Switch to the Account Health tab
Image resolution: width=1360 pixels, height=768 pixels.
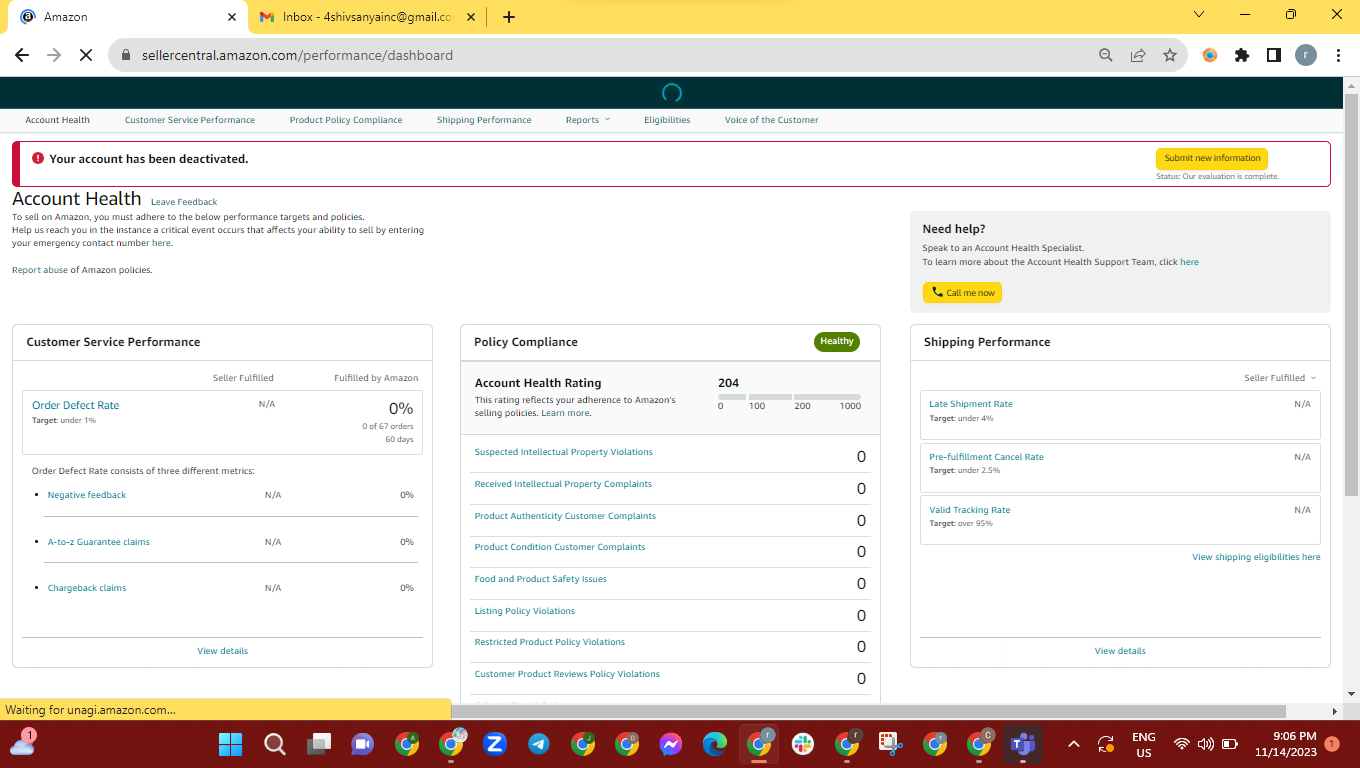tap(58, 120)
